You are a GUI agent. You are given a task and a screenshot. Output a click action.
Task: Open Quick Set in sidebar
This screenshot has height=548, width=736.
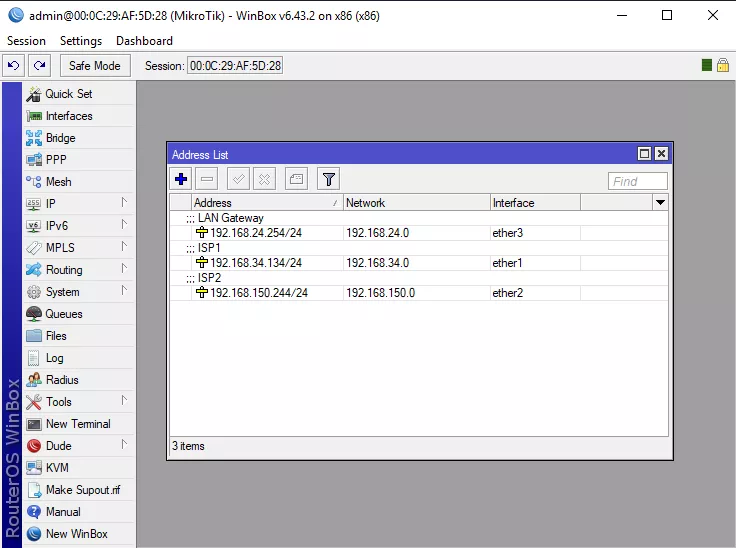click(79, 94)
